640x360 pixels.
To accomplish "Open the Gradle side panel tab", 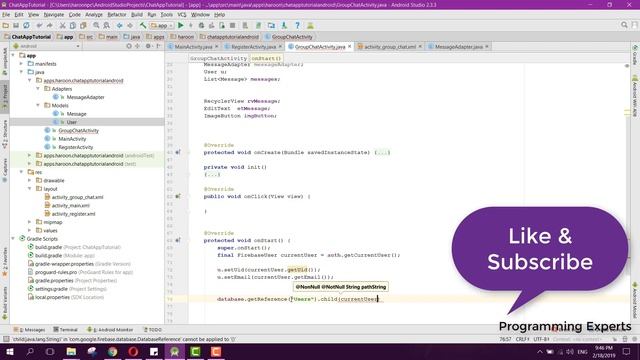I will click(635, 56).
